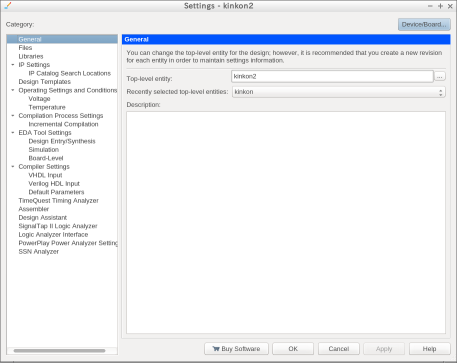The width and height of the screenshot is (457, 363).
Task: Select IP Settings in the category tree
Action: pyautogui.click(x=34, y=65)
